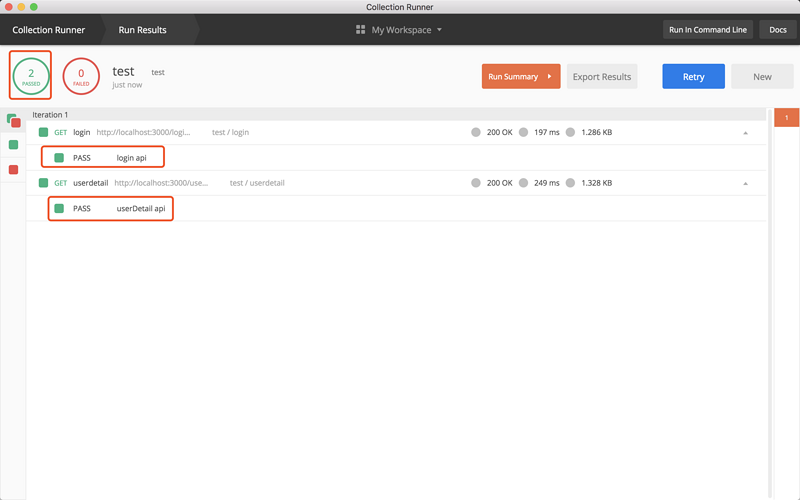Viewport: 800px width, 500px height.
Task: Switch to the Run Results tab
Action: click(142, 30)
